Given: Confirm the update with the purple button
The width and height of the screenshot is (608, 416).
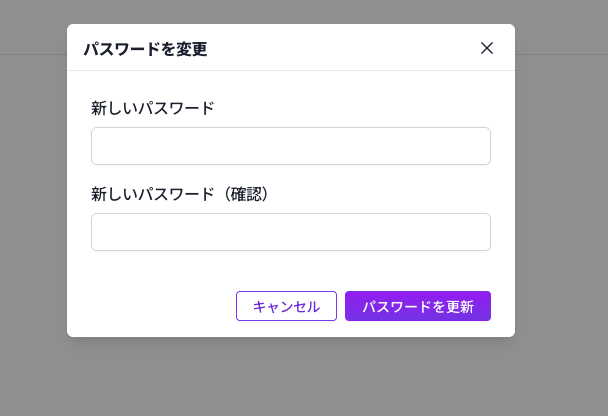Looking at the screenshot, I should (417, 306).
